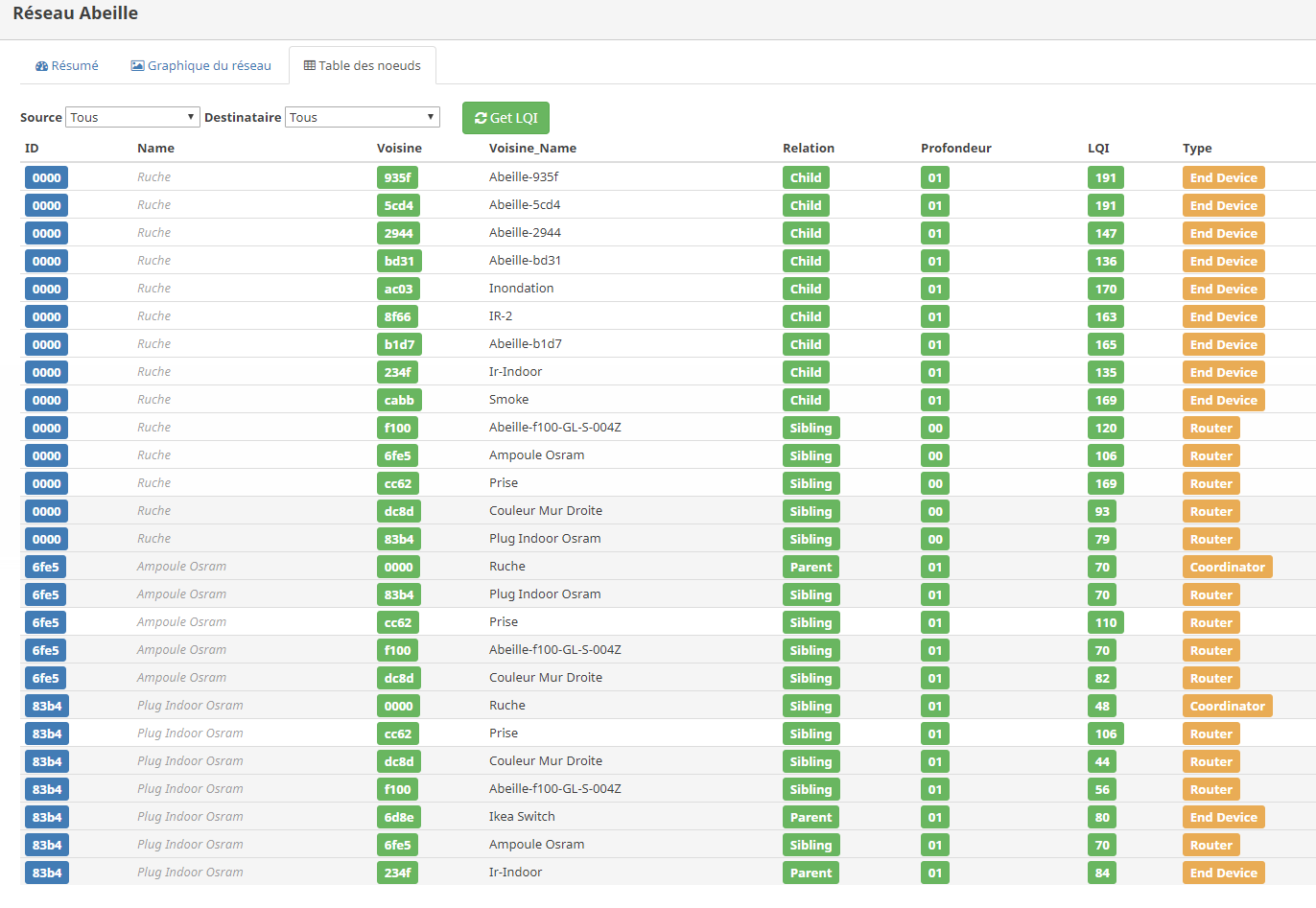The height and width of the screenshot is (908, 1316).
Task: Click the image icon beside Graphique du réseau
Action: [137, 66]
